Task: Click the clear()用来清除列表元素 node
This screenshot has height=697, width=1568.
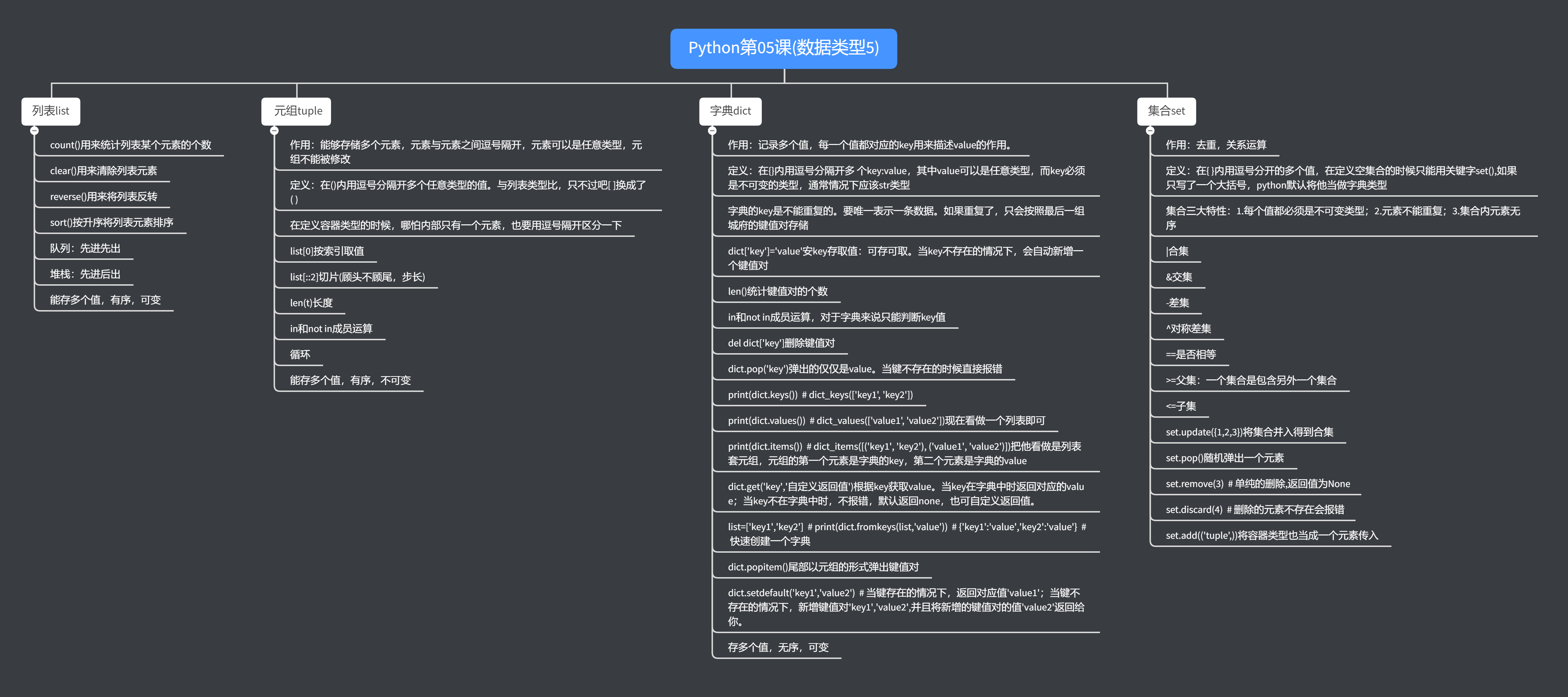Action: tap(103, 171)
